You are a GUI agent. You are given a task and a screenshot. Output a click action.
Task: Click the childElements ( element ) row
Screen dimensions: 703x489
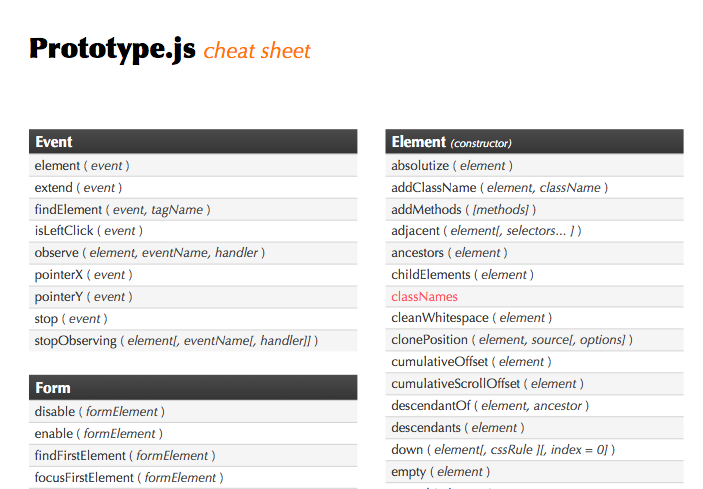[x=534, y=275]
